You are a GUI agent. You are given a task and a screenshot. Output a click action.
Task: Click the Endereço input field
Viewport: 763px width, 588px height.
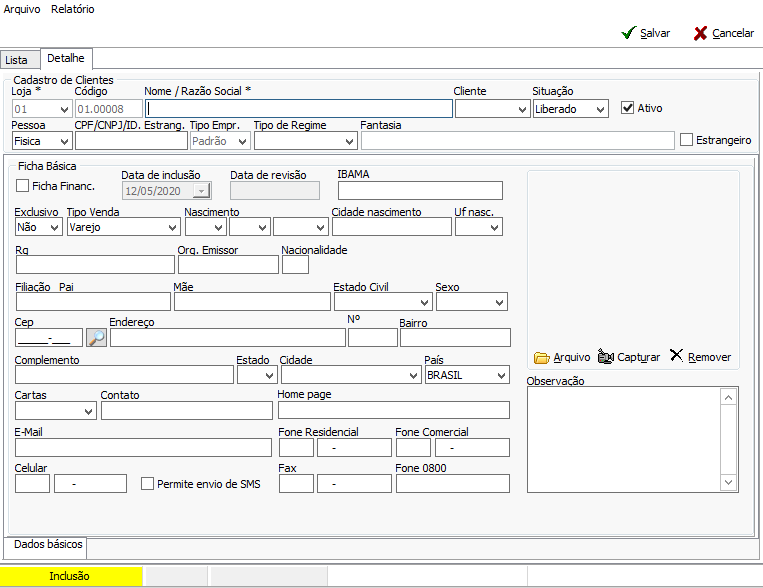(228, 338)
